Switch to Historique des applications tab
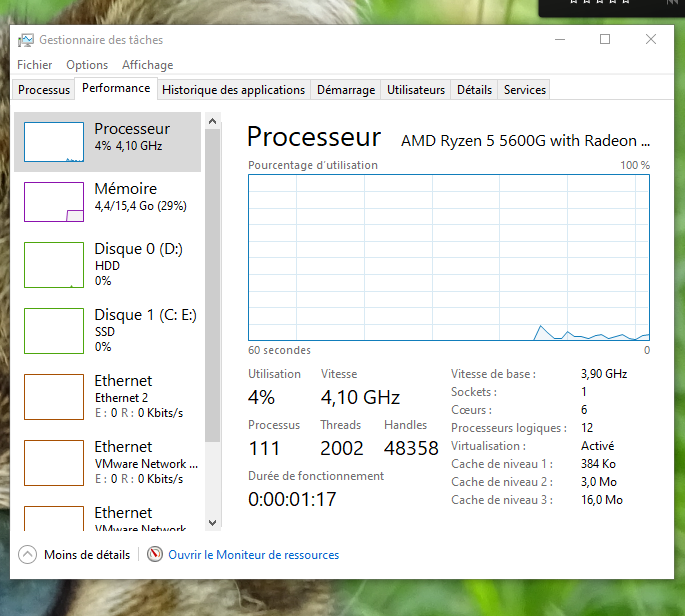685x616 pixels. click(x=234, y=90)
